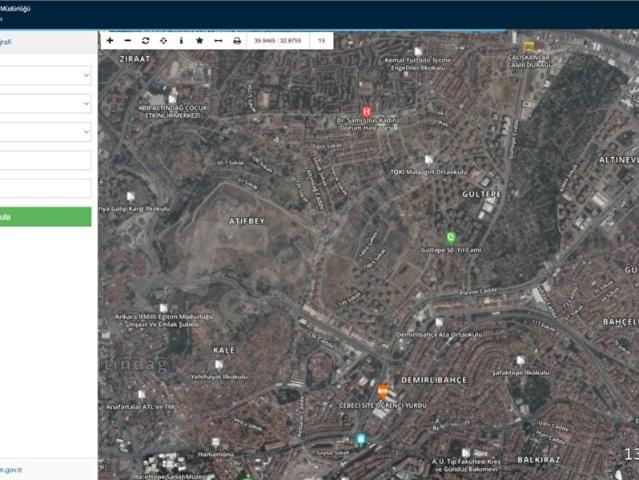Zoom in with the plus tool
Screen dimensions: 639x480
coord(110,41)
